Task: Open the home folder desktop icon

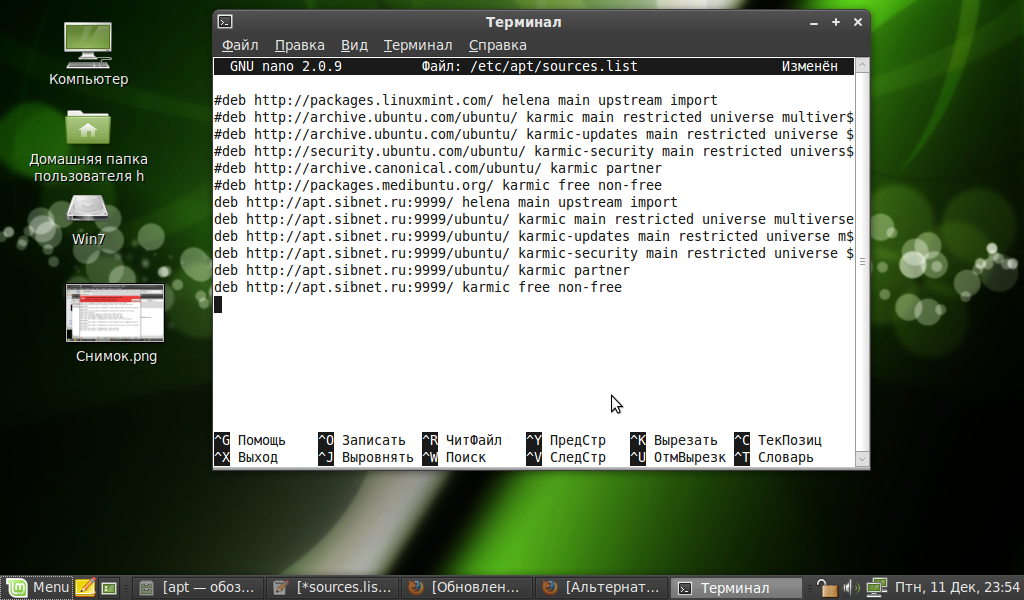Action: pyautogui.click(x=88, y=146)
